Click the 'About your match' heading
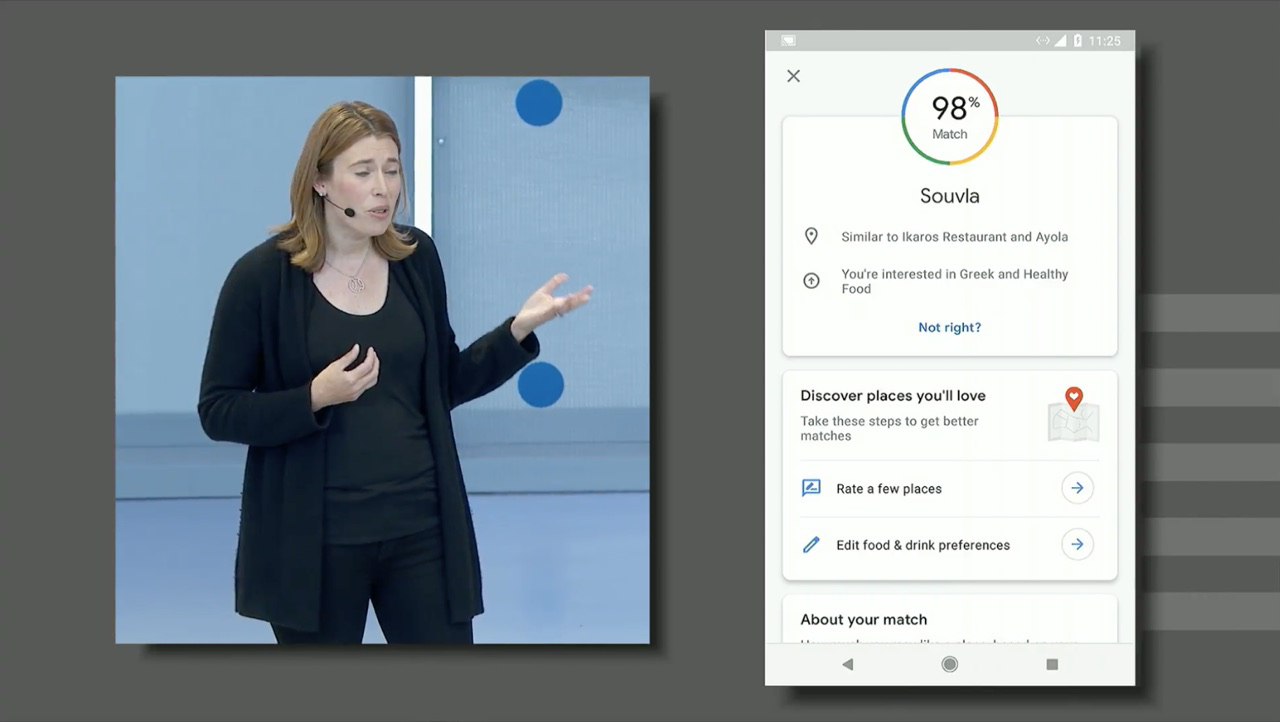The height and width of the screenshot is (722, 1280). coord(864,620)
